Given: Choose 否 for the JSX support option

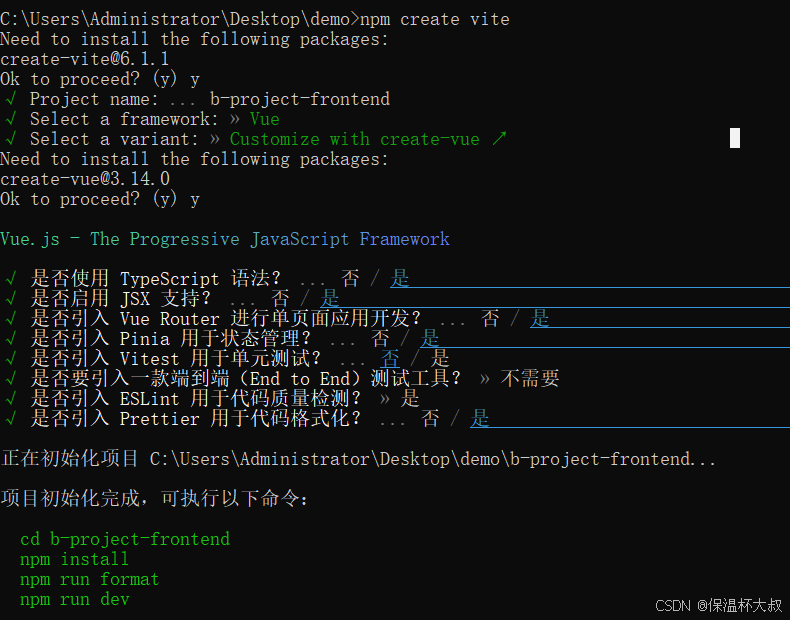Looking at the screenshot, I should tap(280, 299).
